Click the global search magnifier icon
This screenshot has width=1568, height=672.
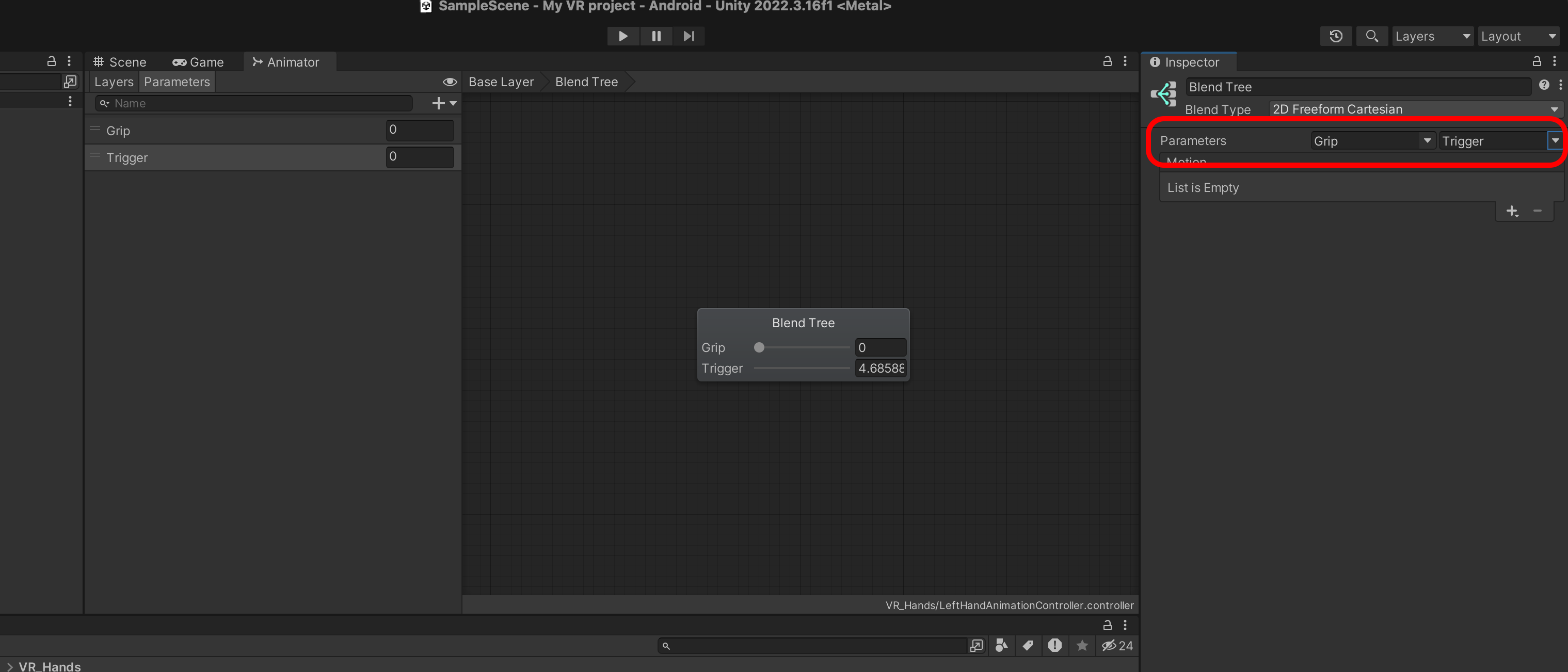[x=1371, y=36]
